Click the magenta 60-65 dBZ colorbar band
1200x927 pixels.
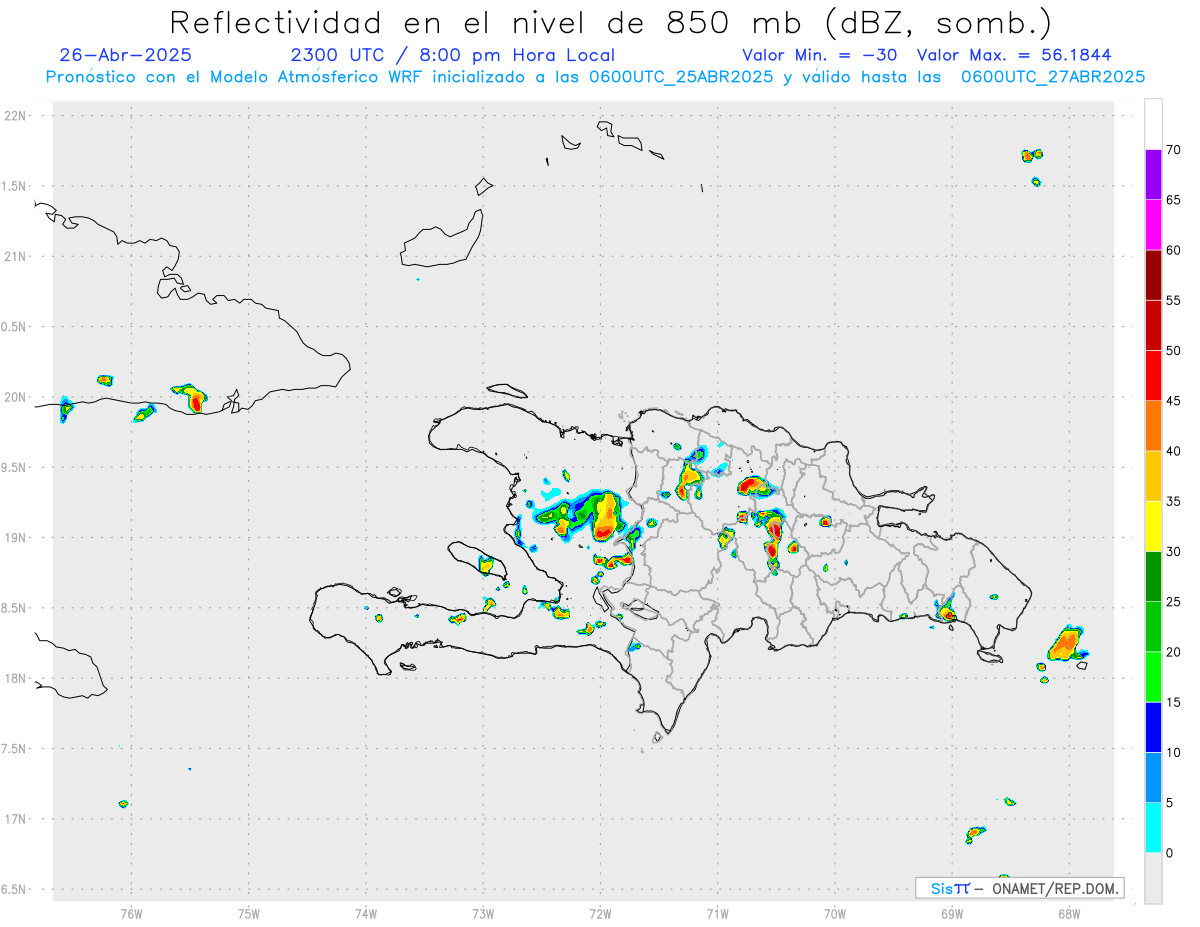click(1153, 225)
